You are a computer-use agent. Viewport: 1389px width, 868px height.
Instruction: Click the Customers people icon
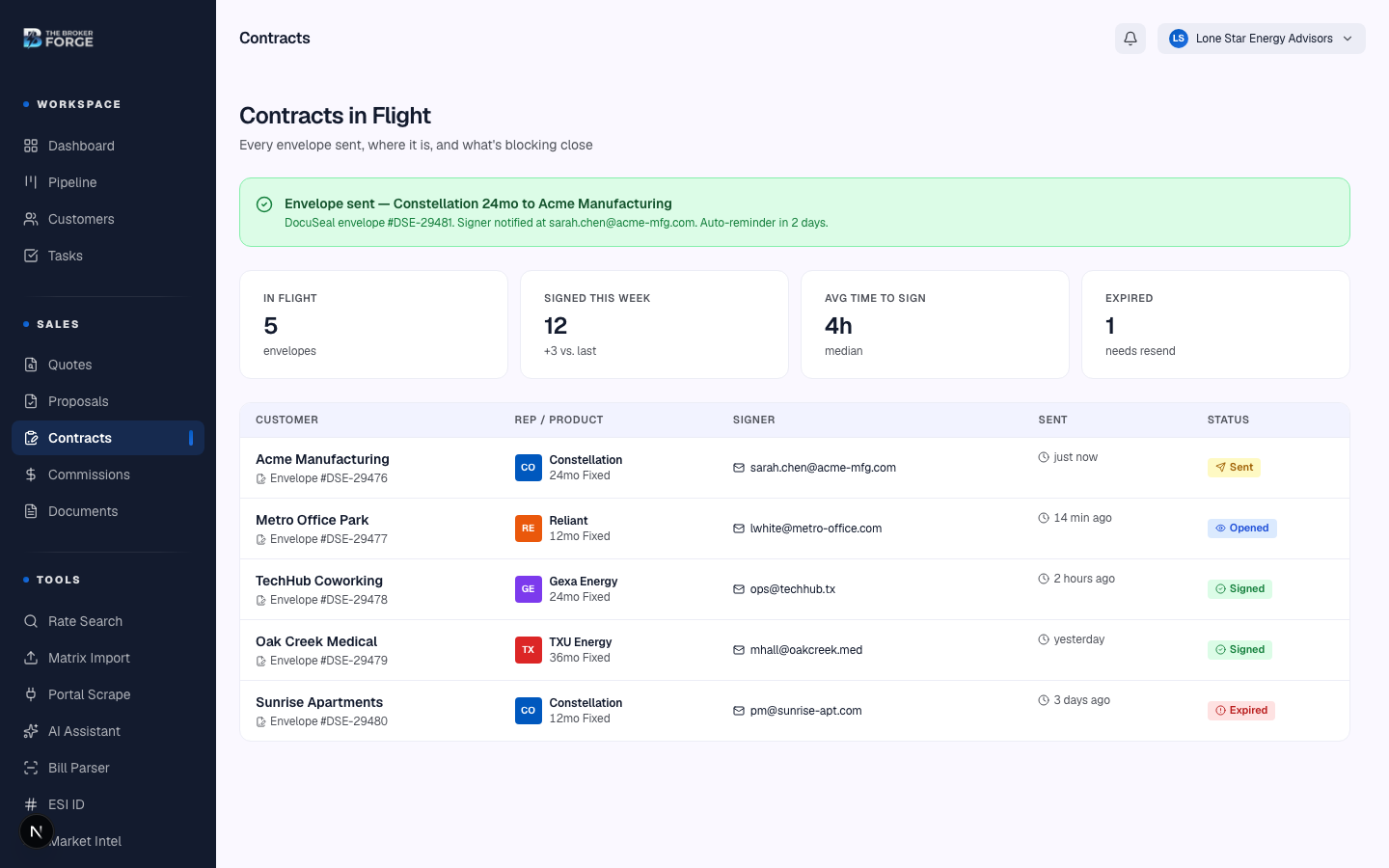31,219
